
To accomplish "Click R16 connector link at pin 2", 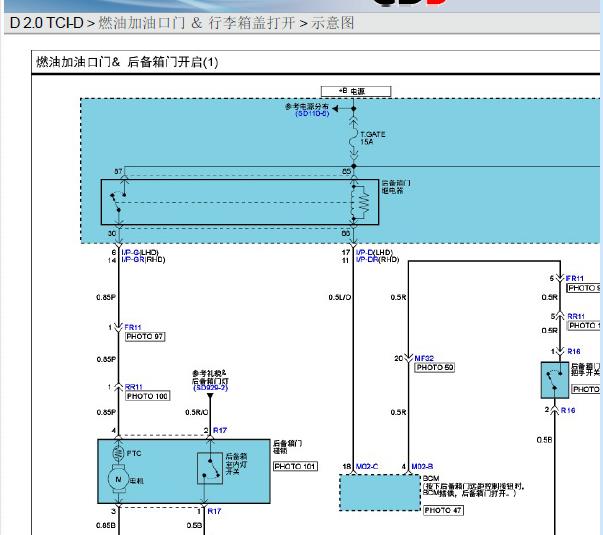I will coord(568,410).
